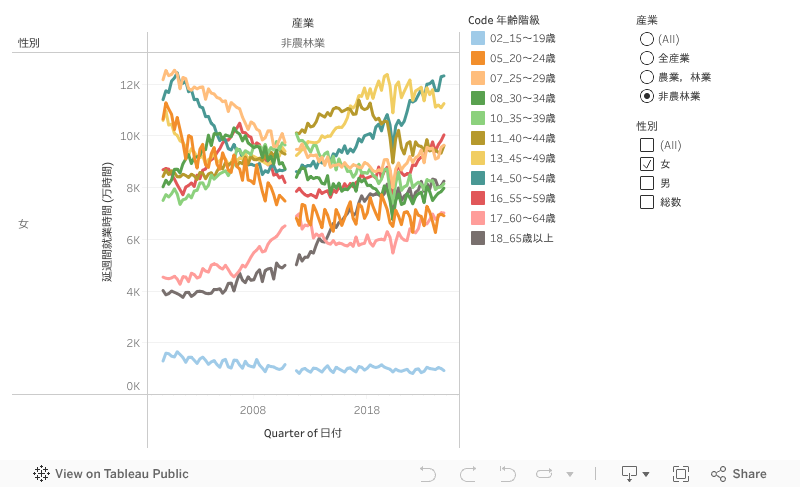Click the 2018 x-axis label
Image resolution: width=800 pixels, height=487 pixels.
367,410
